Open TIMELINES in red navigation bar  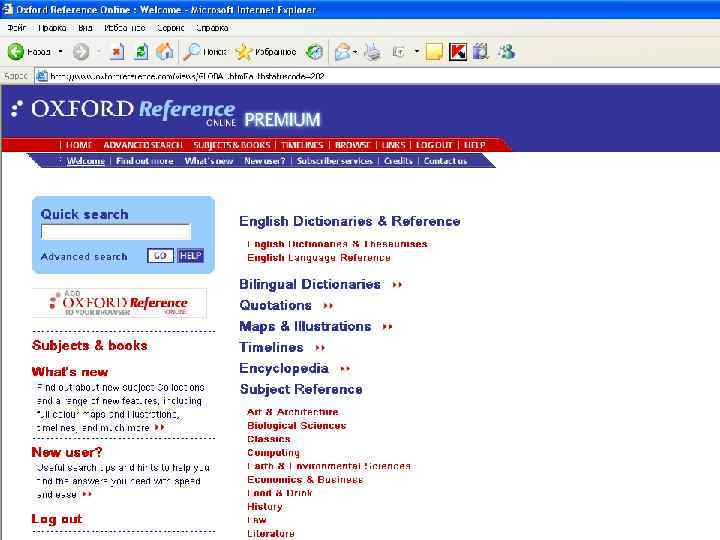(x=302, y=145)
